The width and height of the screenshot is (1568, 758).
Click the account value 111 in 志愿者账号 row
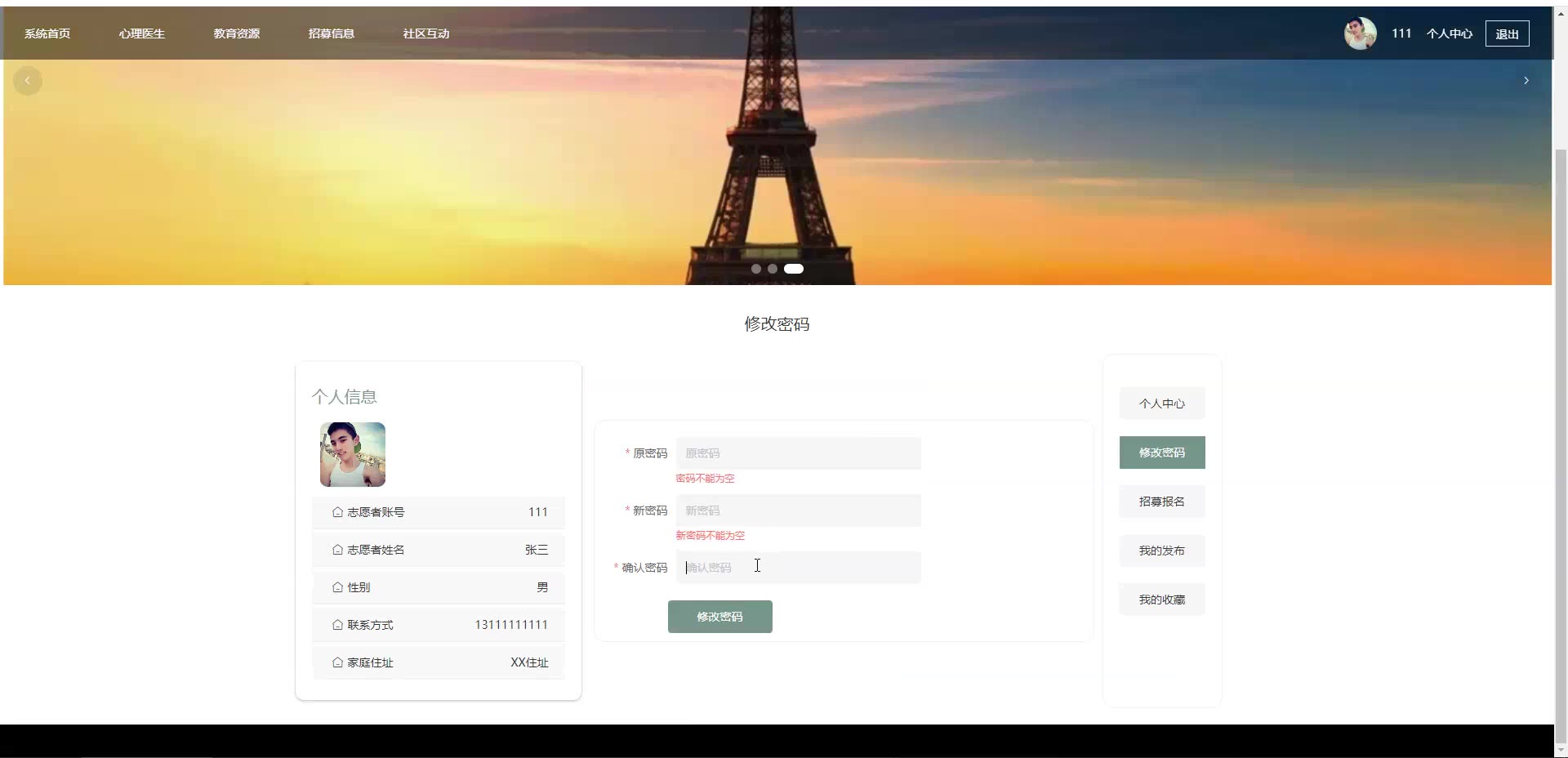(x=538, y=512)
